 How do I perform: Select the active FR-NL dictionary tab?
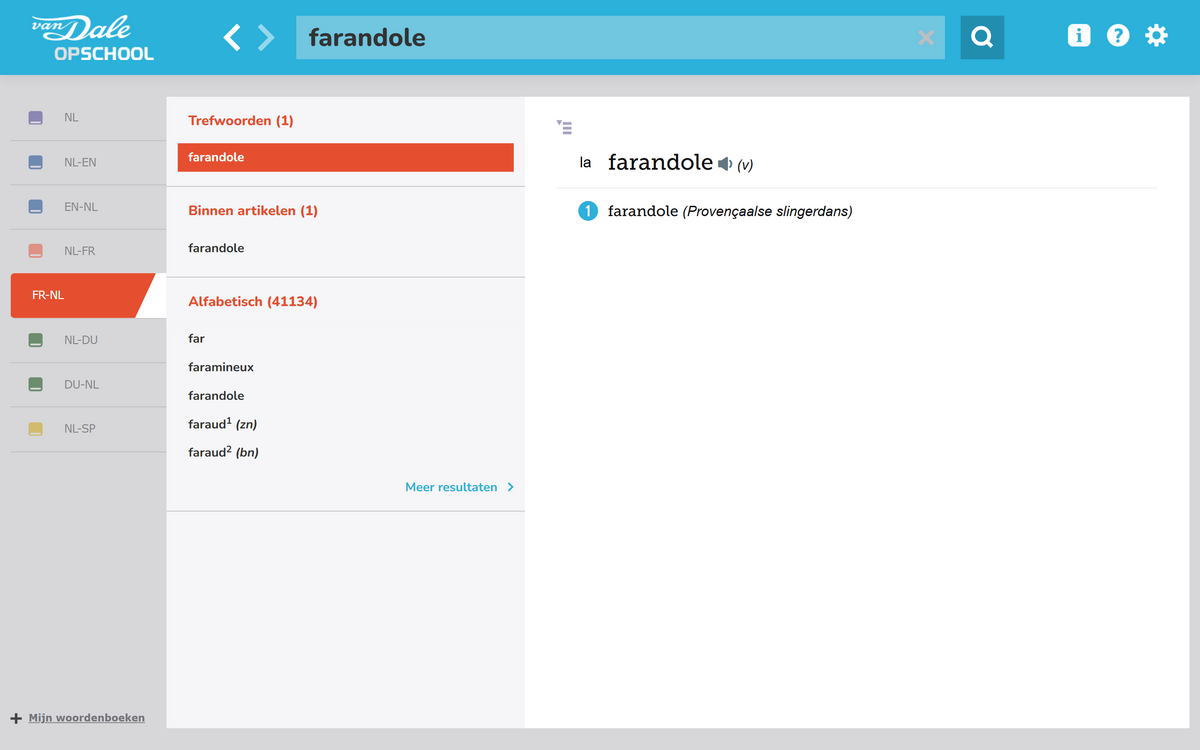(83, 295)
